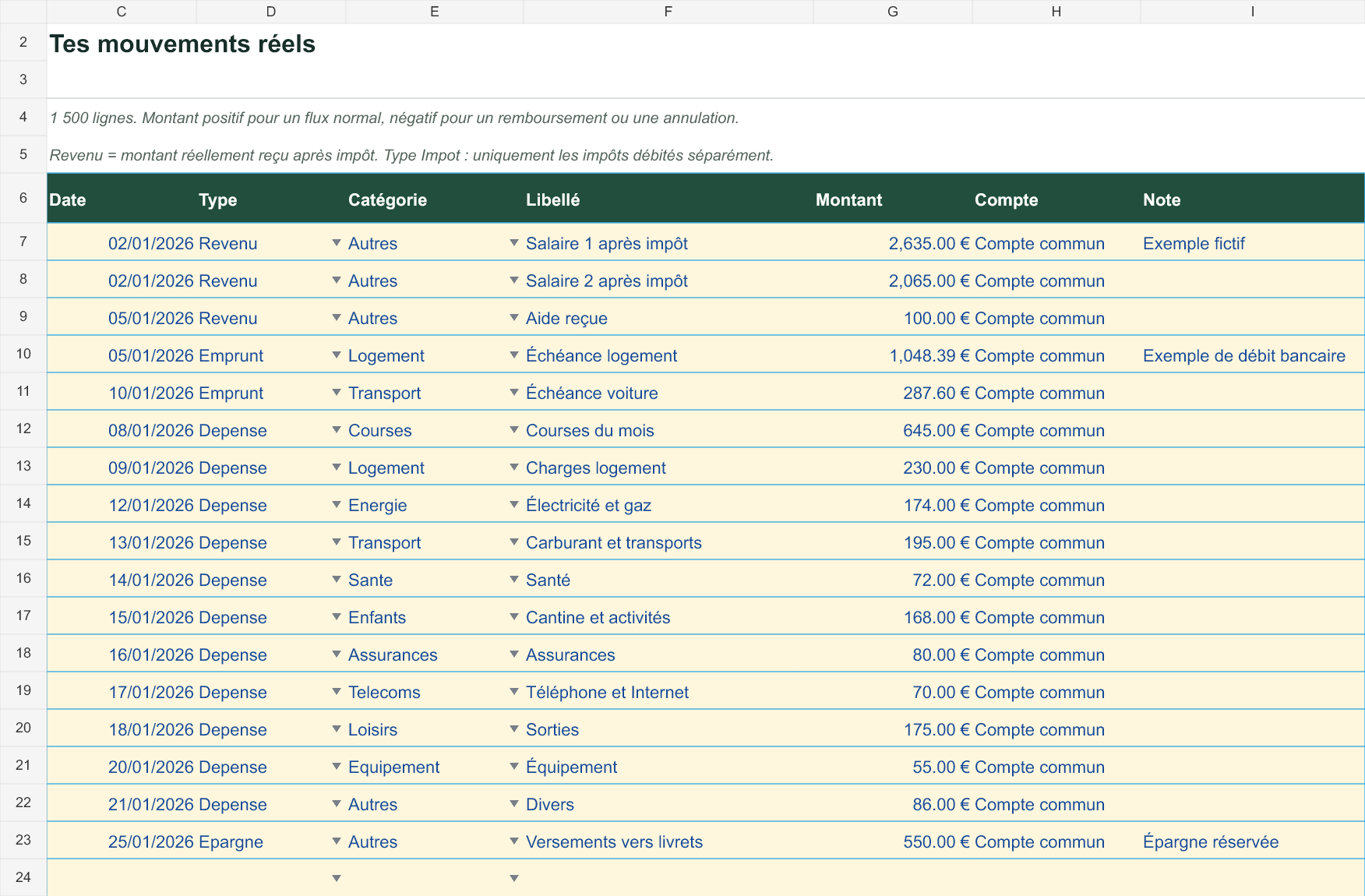This screenshot has width=1365, height=896.
Task: Open the Type dropdown for Salaire 1 row
Action: [x=337, y=243]
